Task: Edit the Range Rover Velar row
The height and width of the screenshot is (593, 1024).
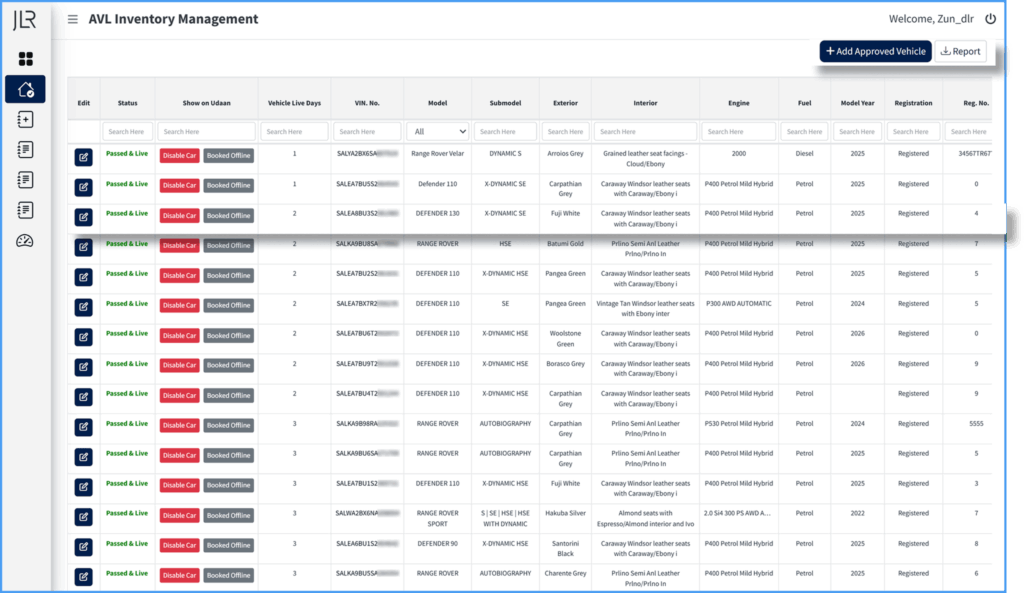Action: tap(83, 156)
